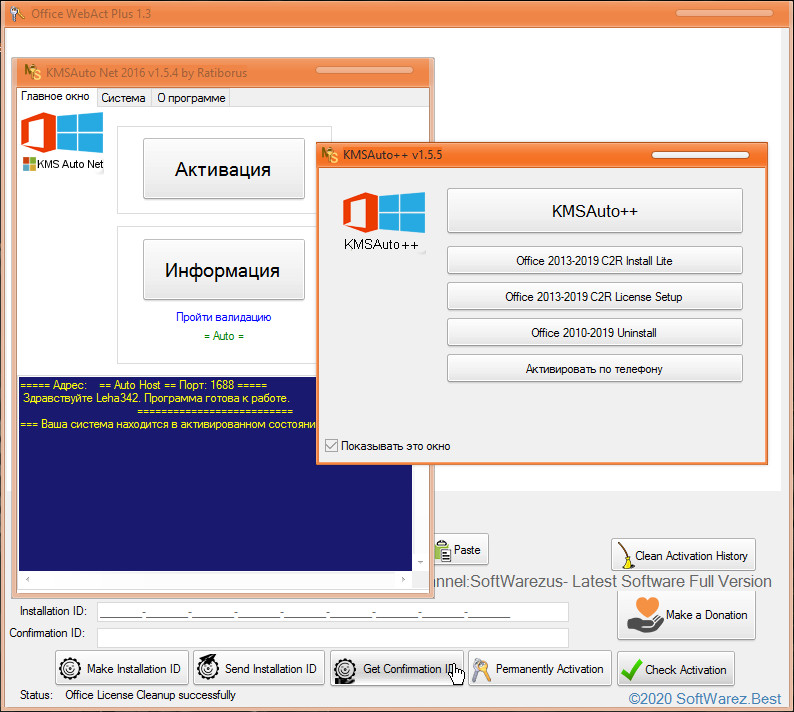This screenshot has height=712, width=794.
Task: Click Check Activation green checkmark button
Action: [x=676, y=669]
